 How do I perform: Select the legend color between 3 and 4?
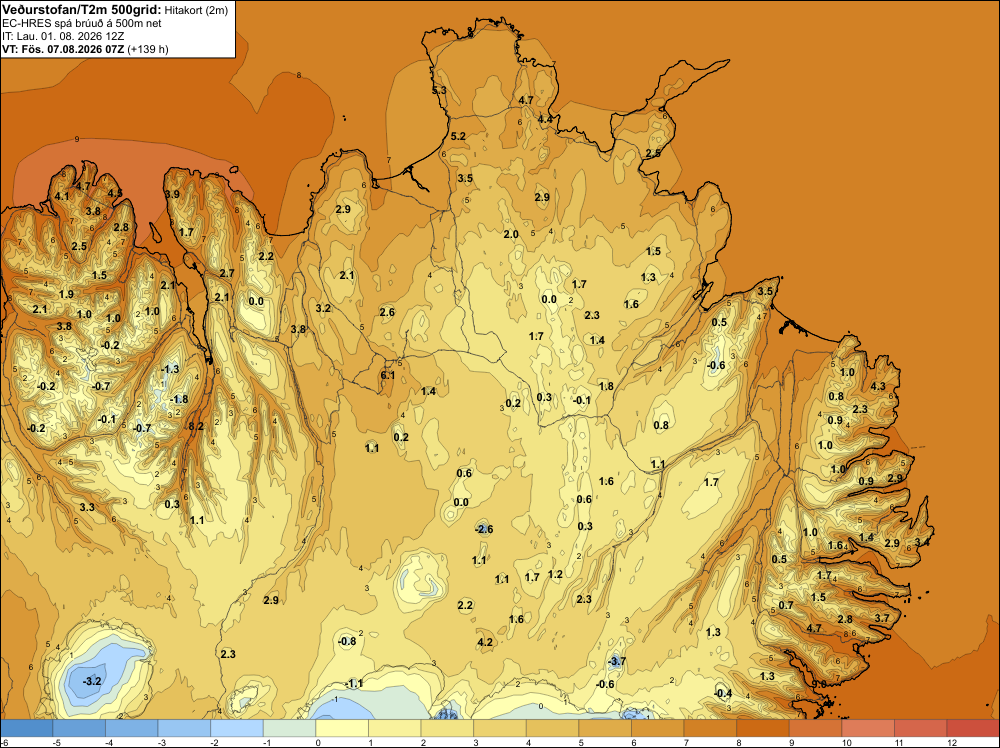(500, 729)
